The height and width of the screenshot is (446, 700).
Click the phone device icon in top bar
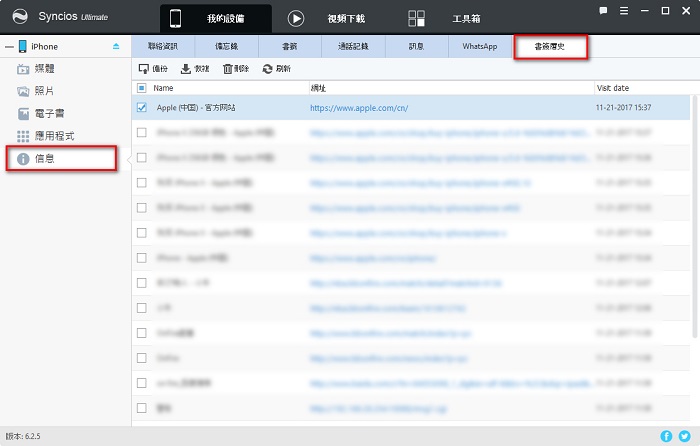click(175, 18)
